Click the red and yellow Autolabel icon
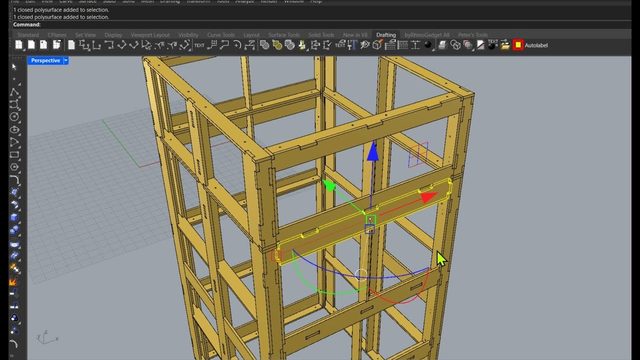640x360 pixels. 518,45
